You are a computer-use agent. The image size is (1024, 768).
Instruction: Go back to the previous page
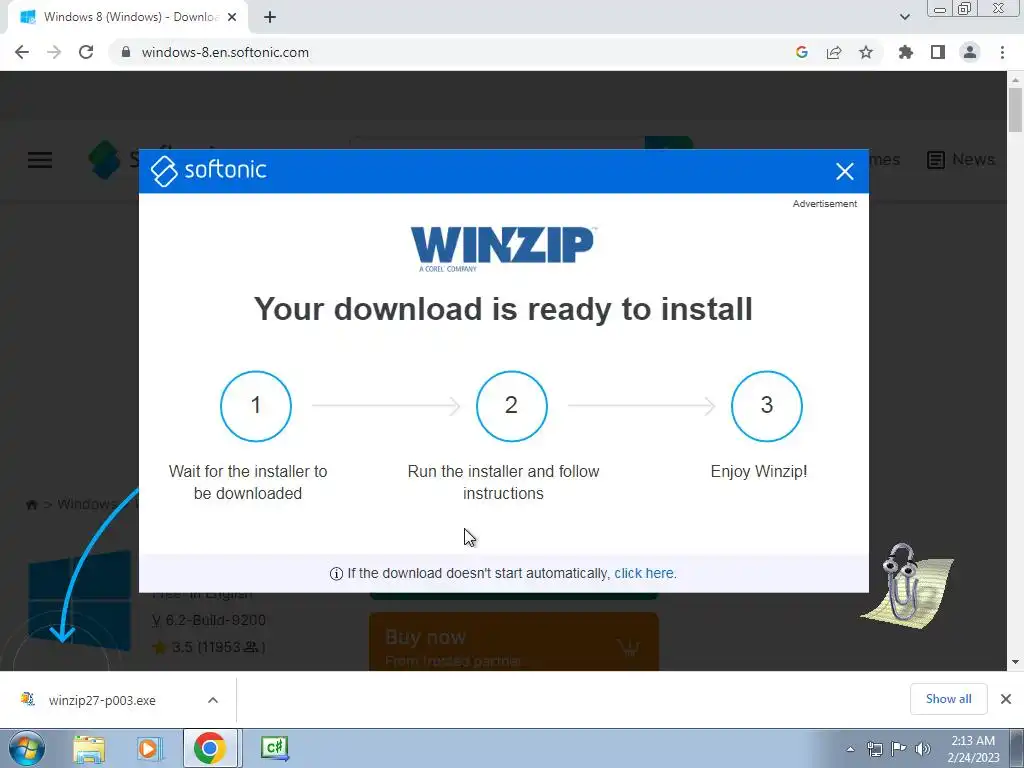tap(22, 52)
